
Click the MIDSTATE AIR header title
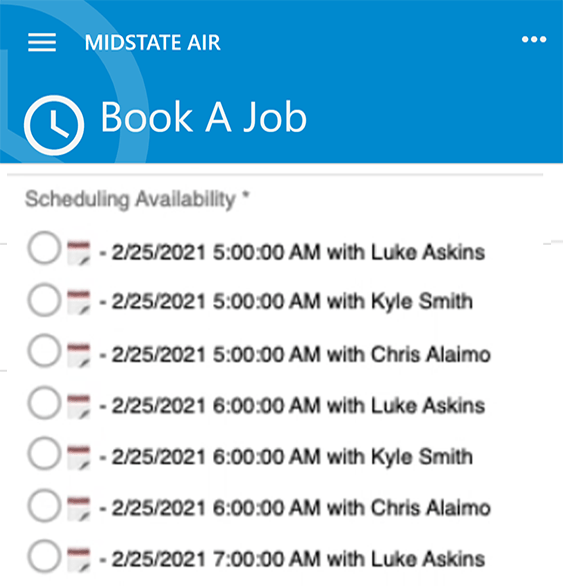coord(153,42)
